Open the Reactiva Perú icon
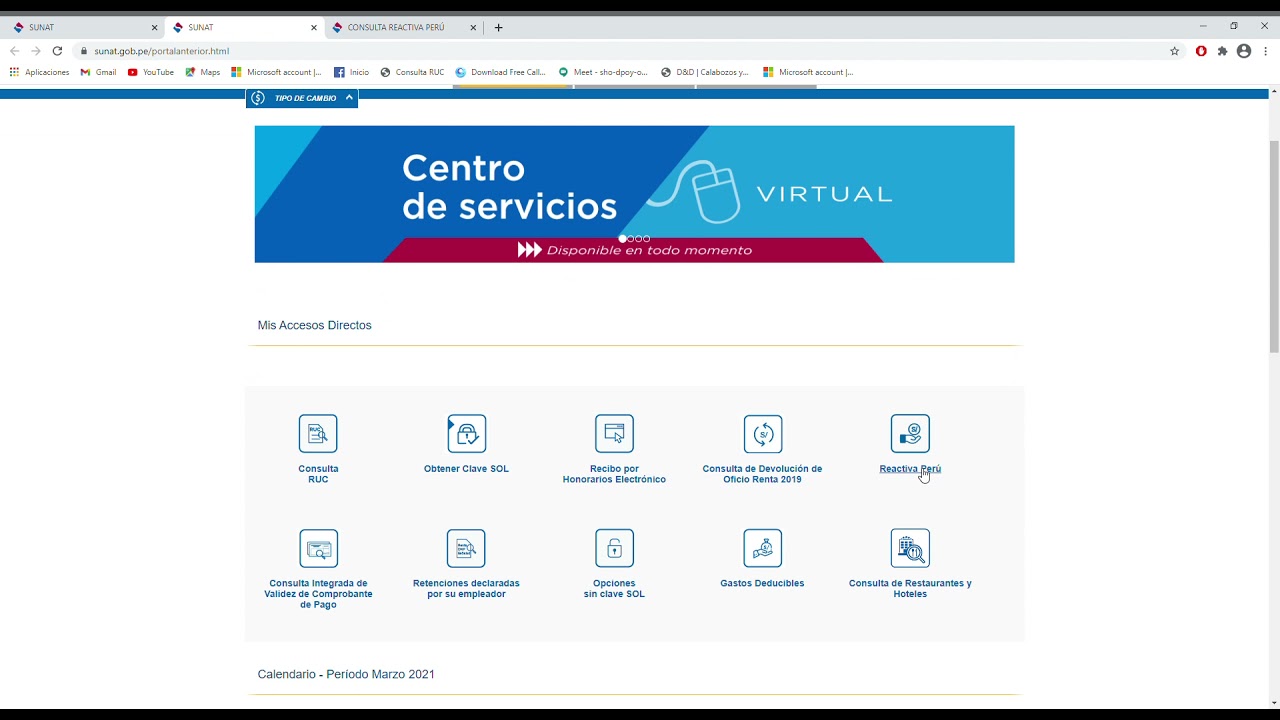This screenshot has width=1280, height=720. (910, 434)
